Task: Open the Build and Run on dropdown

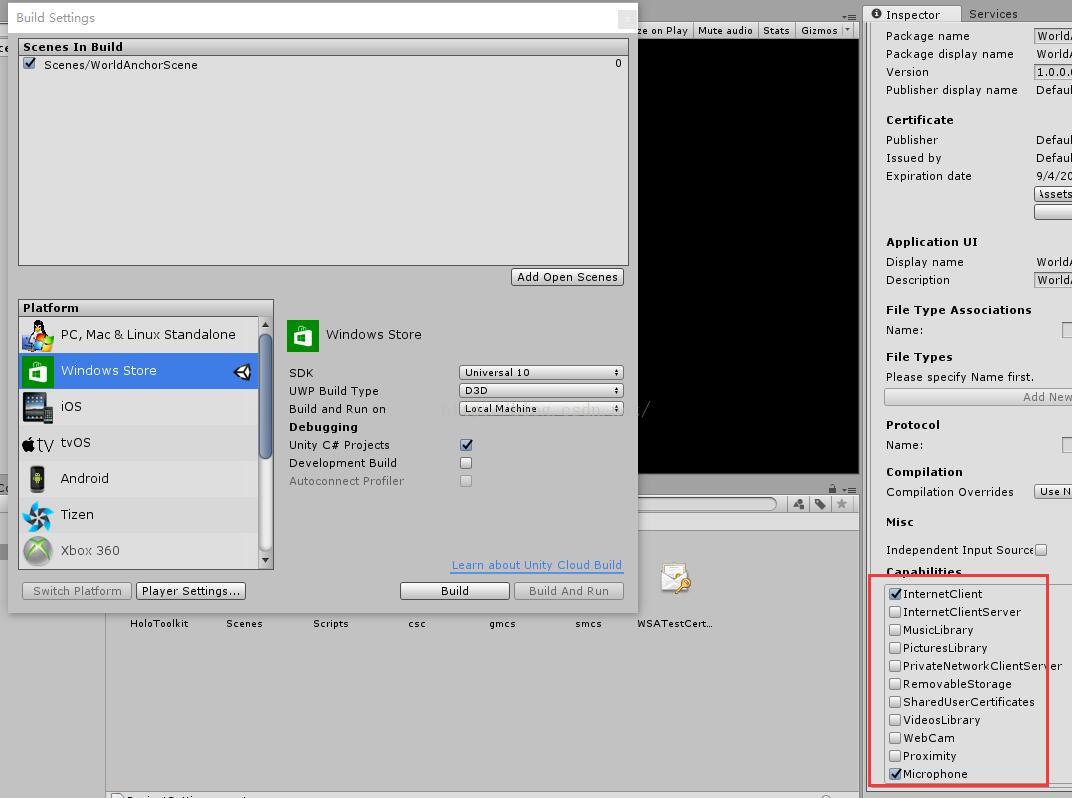Action: click(x=541, y=408)
